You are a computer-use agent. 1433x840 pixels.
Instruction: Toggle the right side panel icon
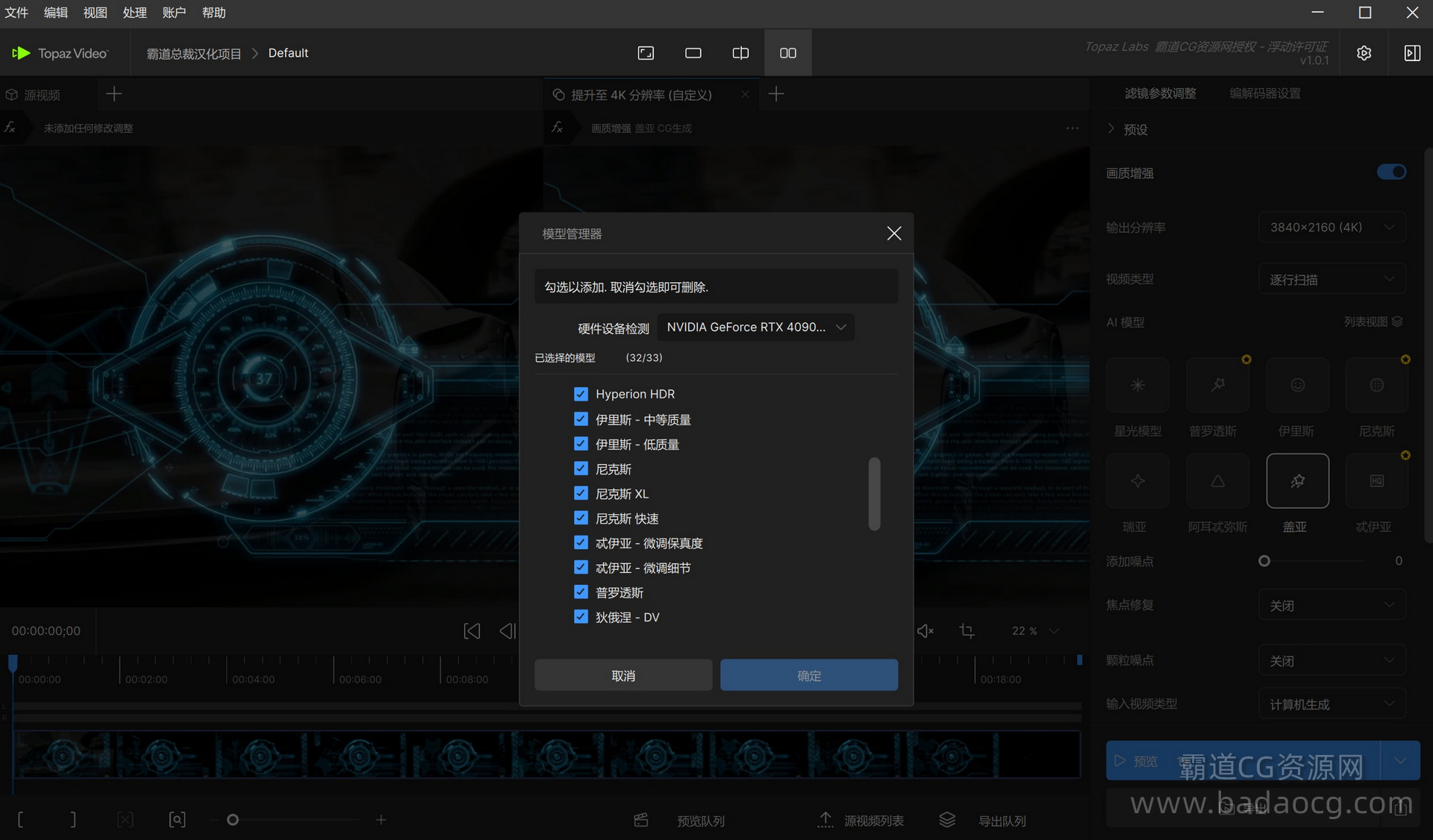click(1411, 53)
